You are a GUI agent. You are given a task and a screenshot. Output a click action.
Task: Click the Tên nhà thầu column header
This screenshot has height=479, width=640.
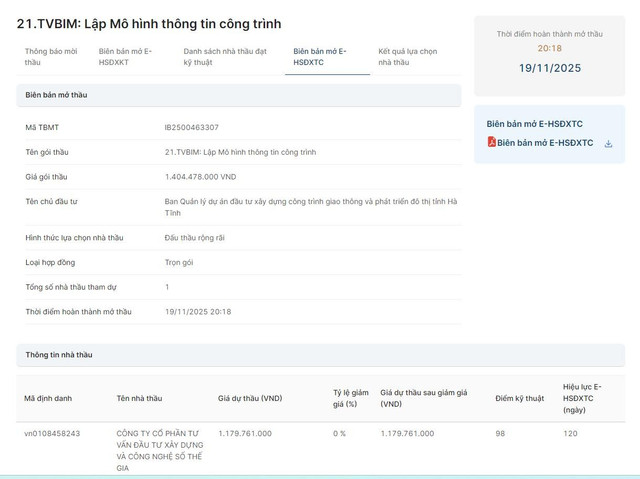click(x=139, y=398)
